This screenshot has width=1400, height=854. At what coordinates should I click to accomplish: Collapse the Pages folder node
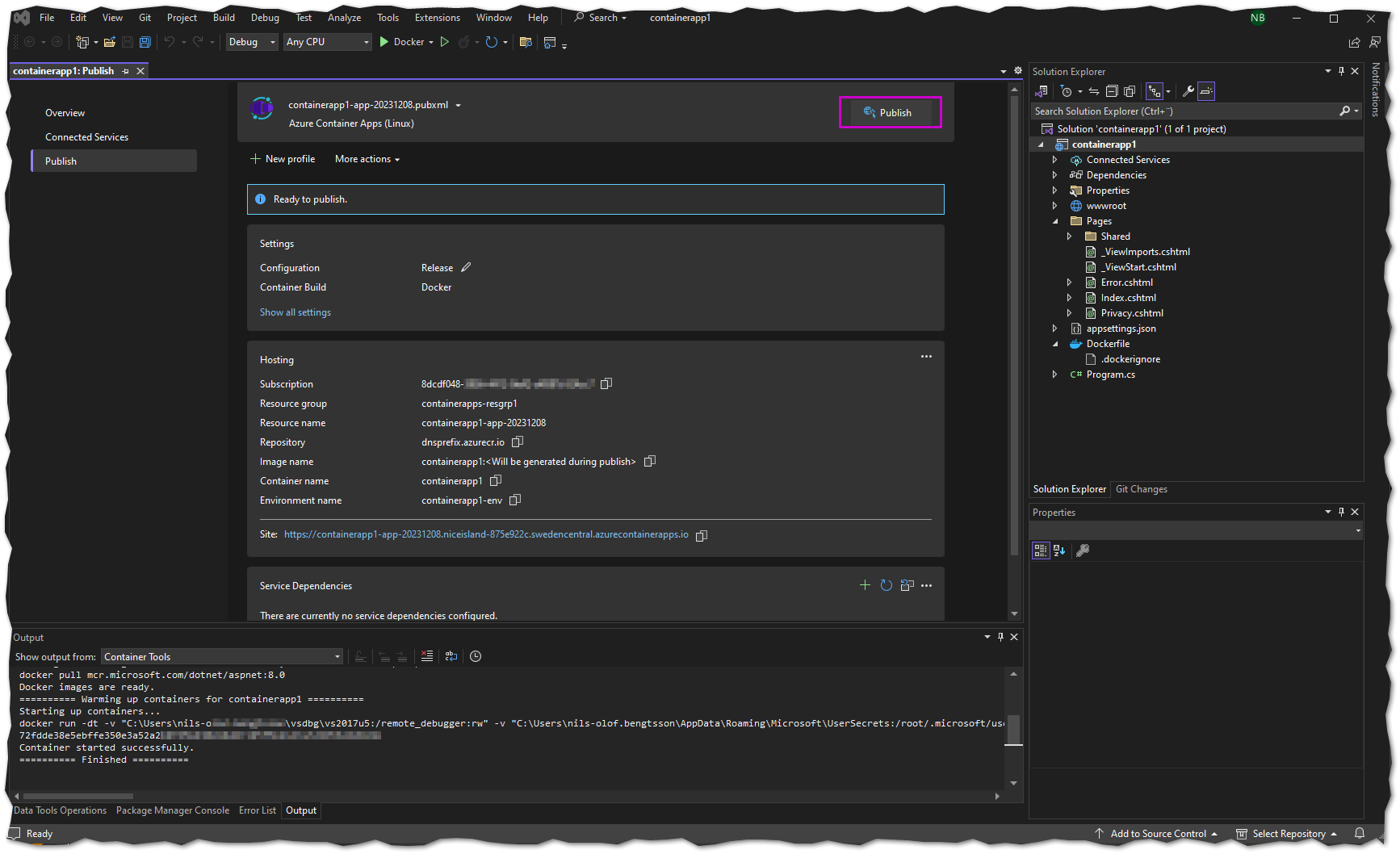tap(1054, 221)
